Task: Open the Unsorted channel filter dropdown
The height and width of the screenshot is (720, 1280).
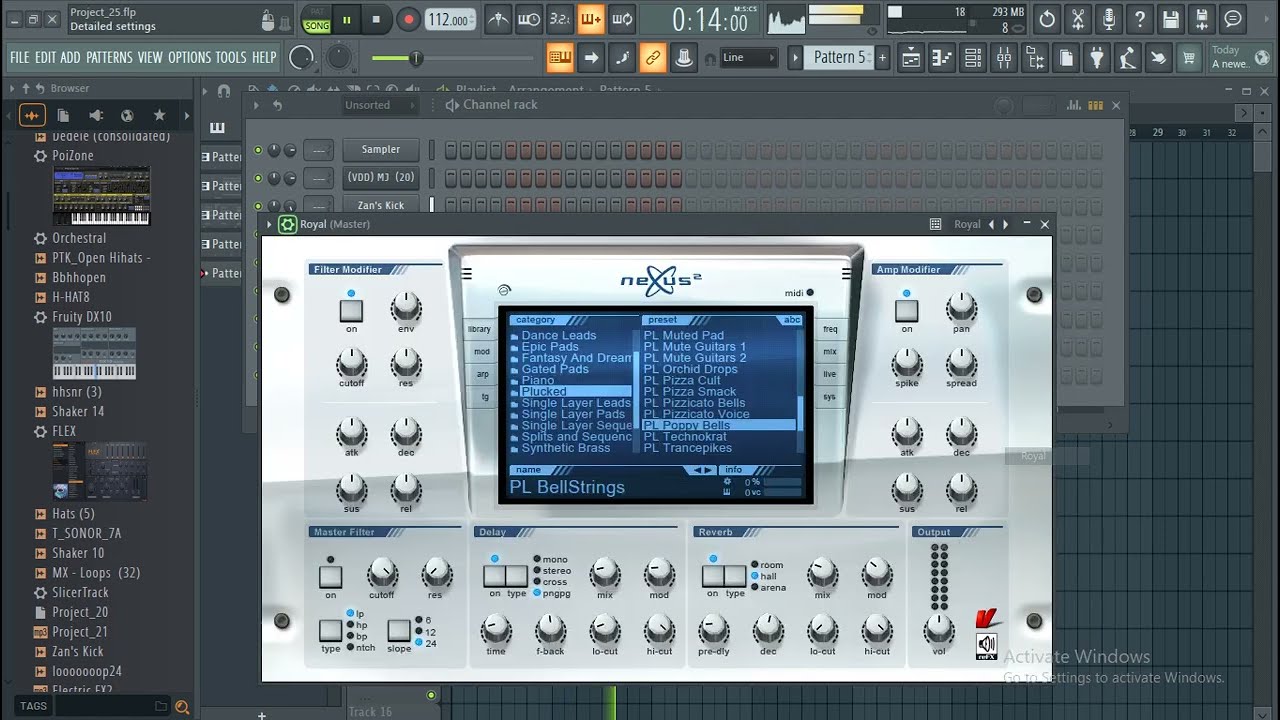Action: [379, 105]
